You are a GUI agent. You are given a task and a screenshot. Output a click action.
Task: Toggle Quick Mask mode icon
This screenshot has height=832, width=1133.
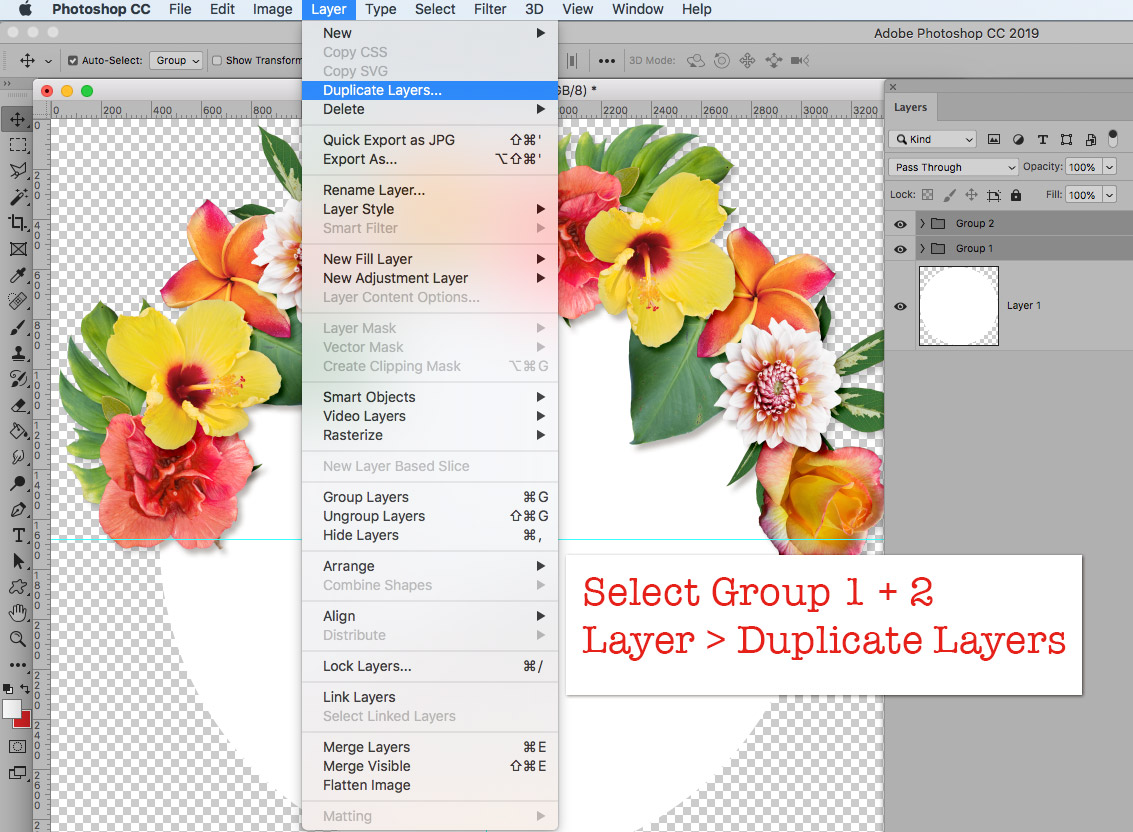point(17,747)
